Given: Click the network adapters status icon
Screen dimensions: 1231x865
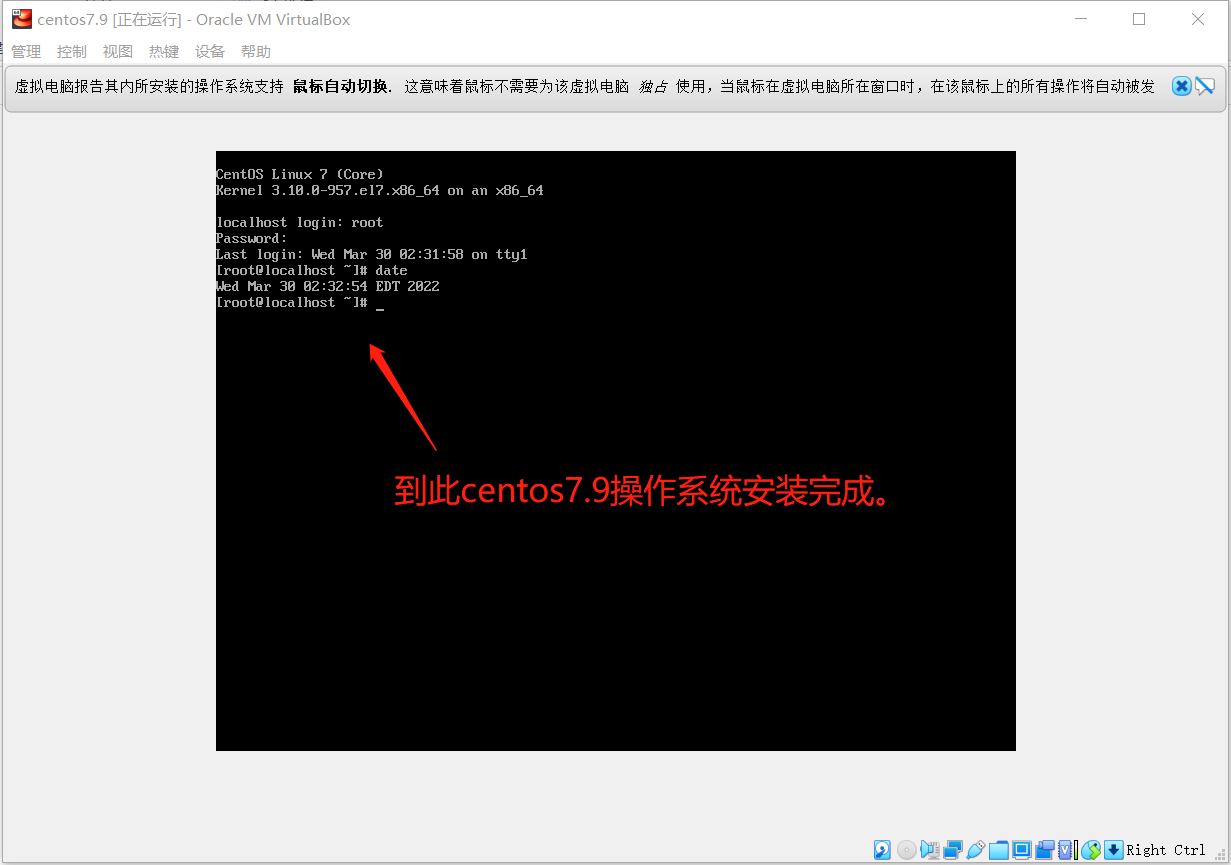Looking at the screenshot, I should (x=953, y=850).
